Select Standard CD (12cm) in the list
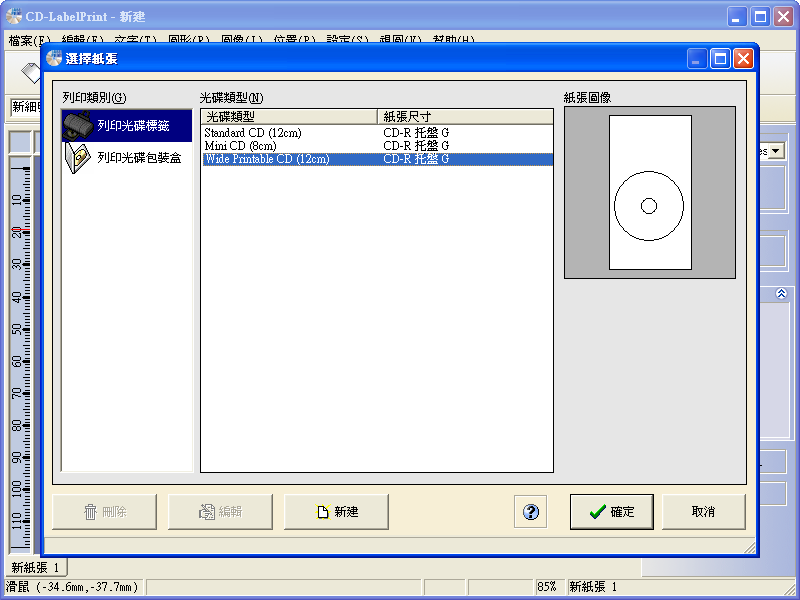The width and height of the screenshot is (800, 600). click(x=253, y=132)
